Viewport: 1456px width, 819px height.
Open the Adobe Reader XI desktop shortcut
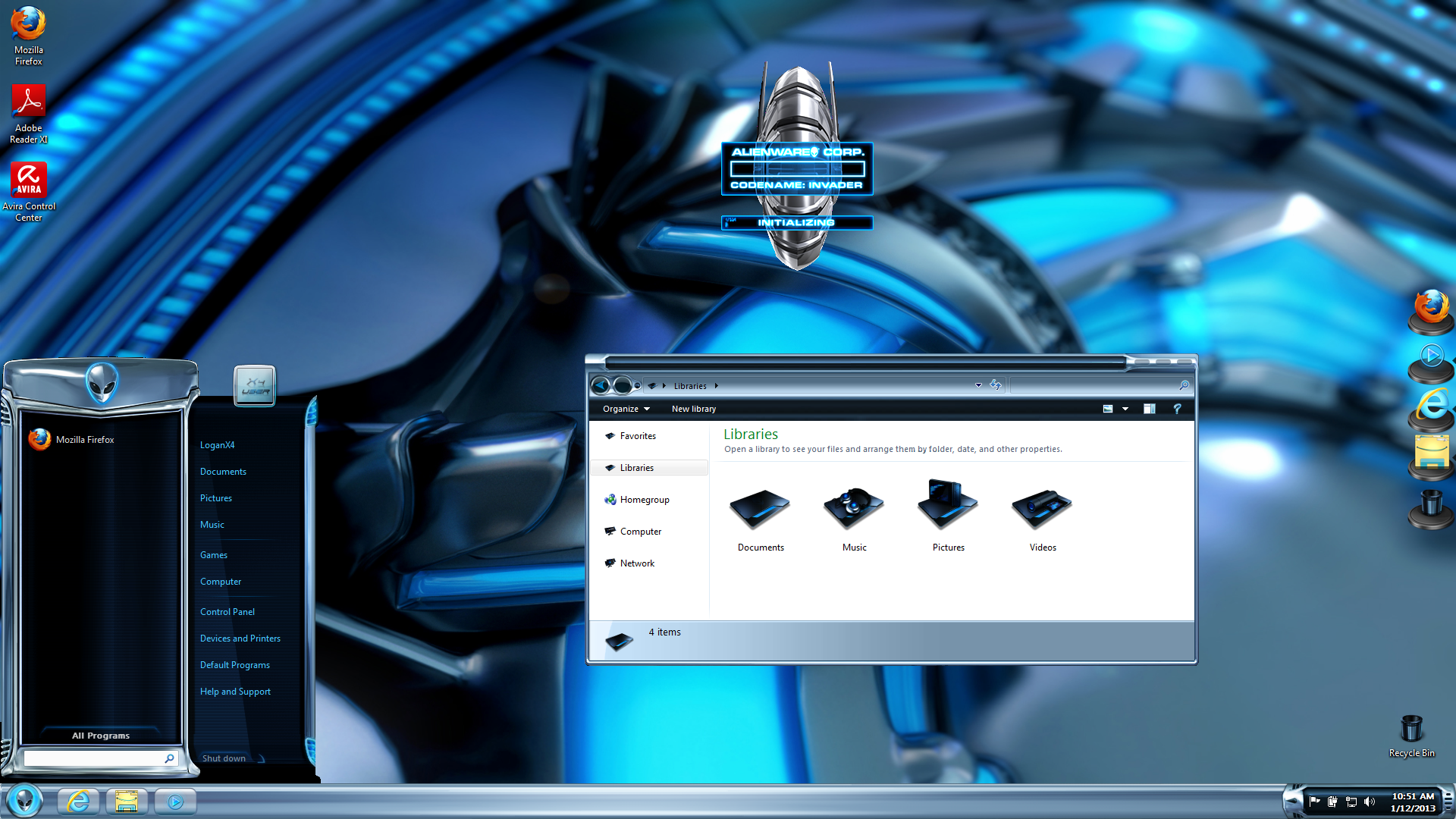(29, 114)
